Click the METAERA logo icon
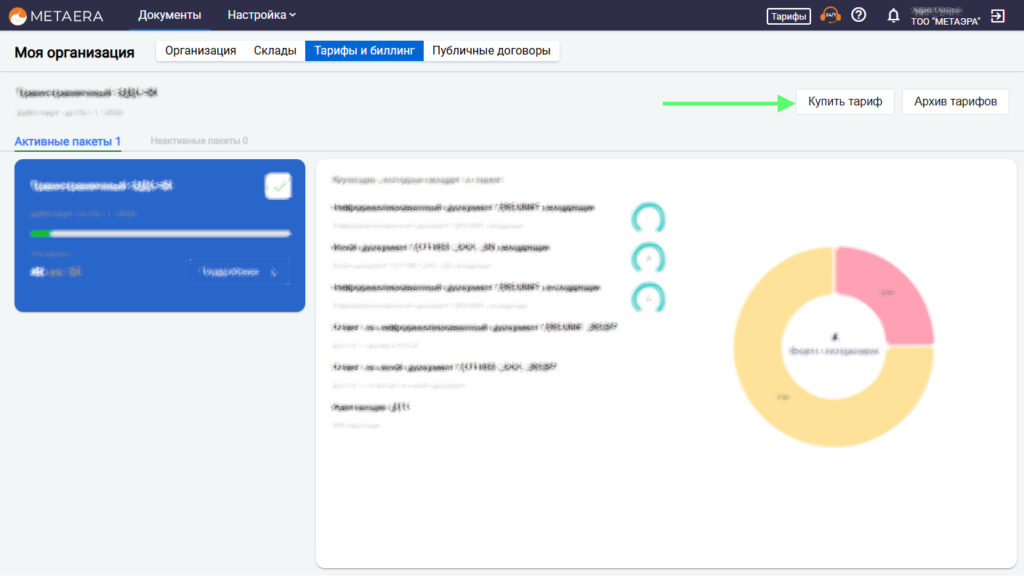 18,15
